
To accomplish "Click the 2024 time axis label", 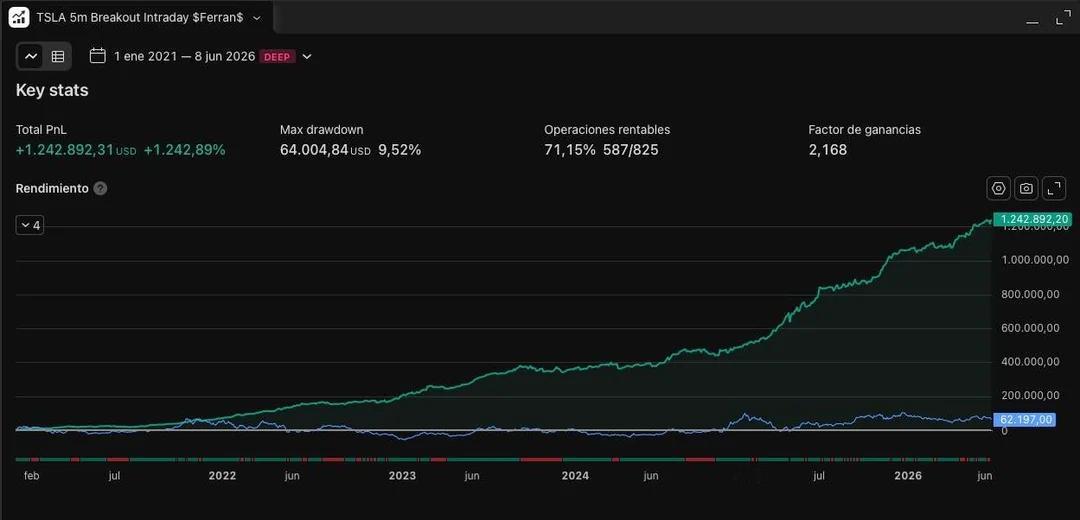I will (575, 476).
